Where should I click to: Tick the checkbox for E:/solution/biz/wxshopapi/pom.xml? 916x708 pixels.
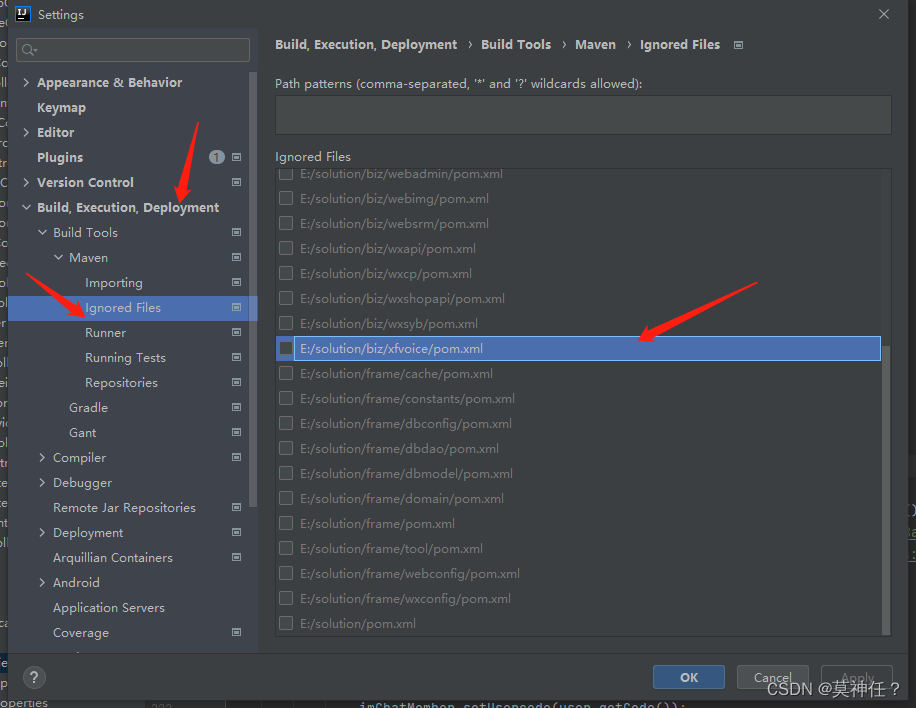pos(286,299)
